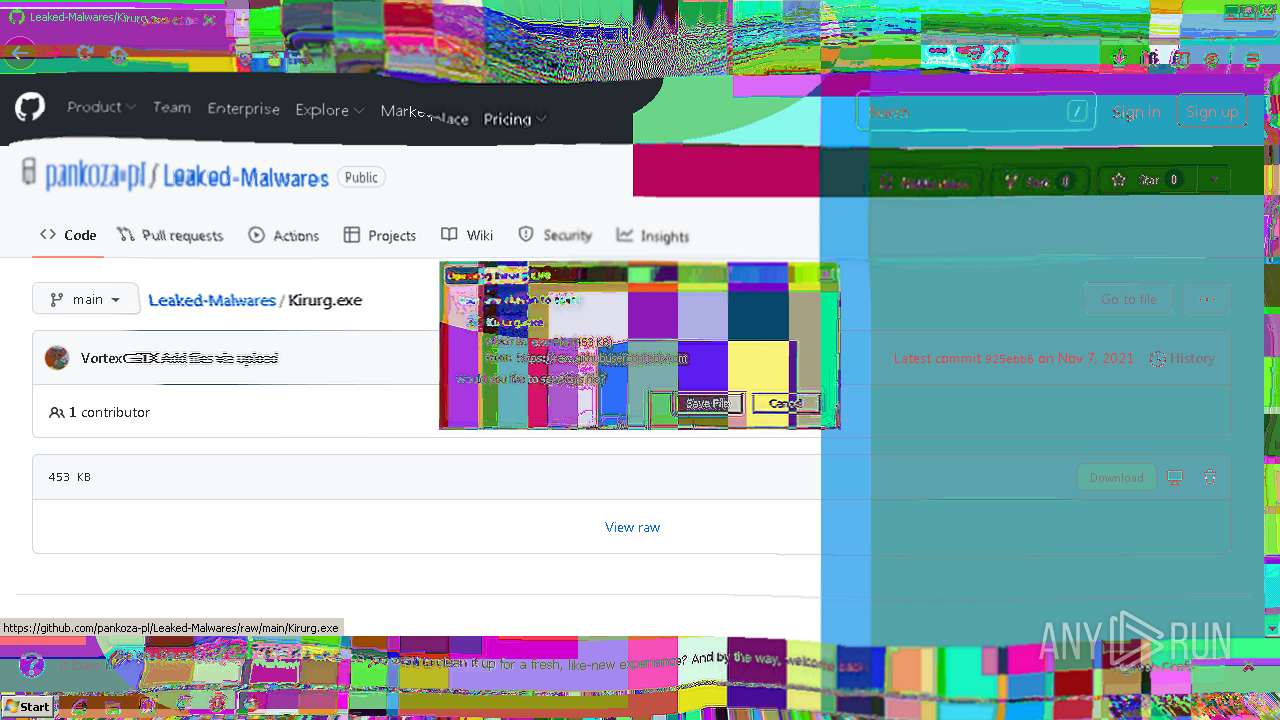The height and width of the screenshot is (720, 1280).
Task: Expand the Product menu
Action: click(x=101, y=107)
